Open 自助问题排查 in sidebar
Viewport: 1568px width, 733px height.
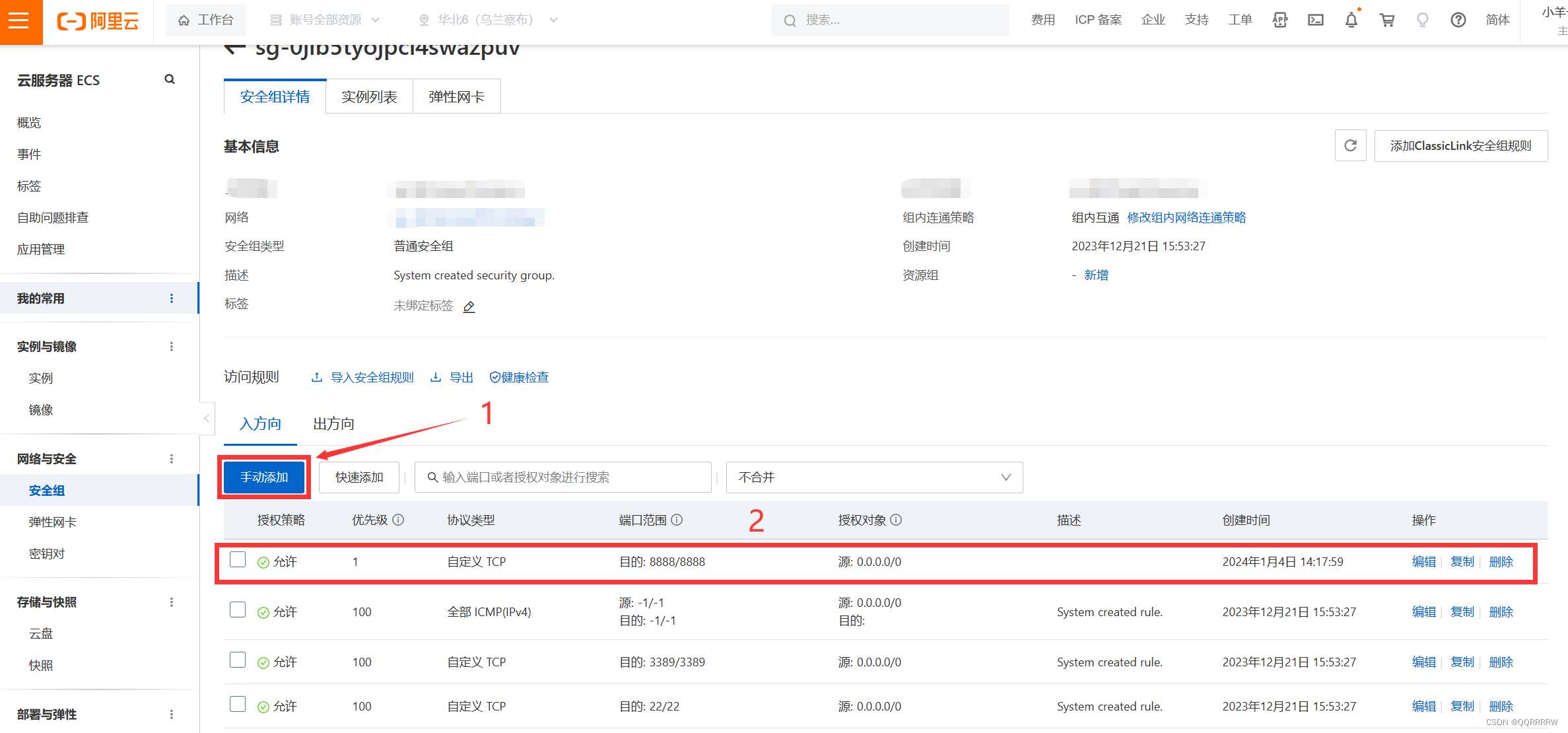click(x=53, y=218)
